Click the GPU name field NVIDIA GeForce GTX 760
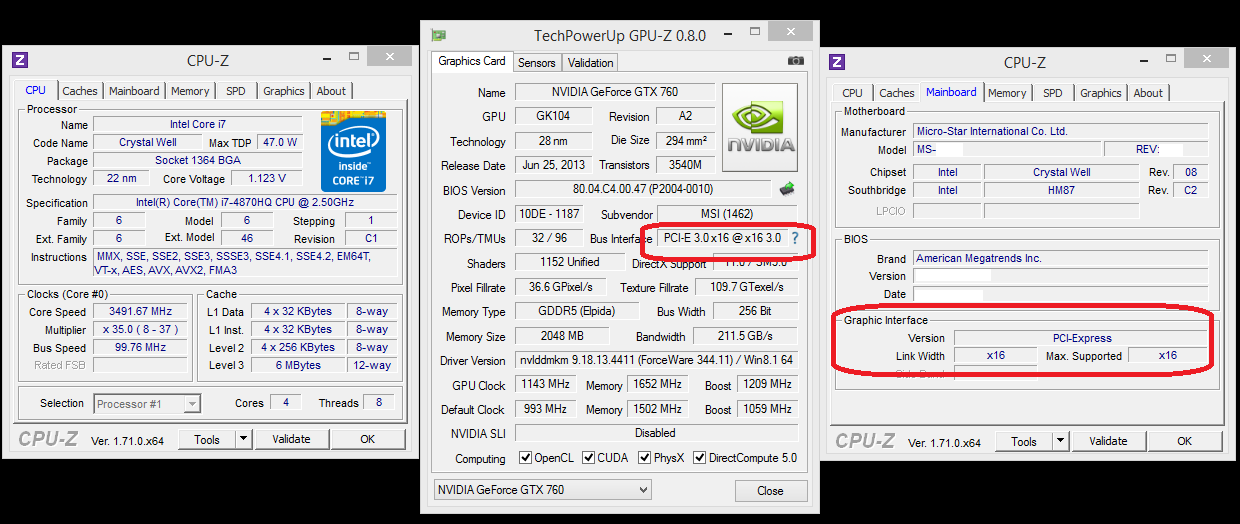Image resolution: width=1240 pixels, height=524 pixels. click(x=615, y=92)
